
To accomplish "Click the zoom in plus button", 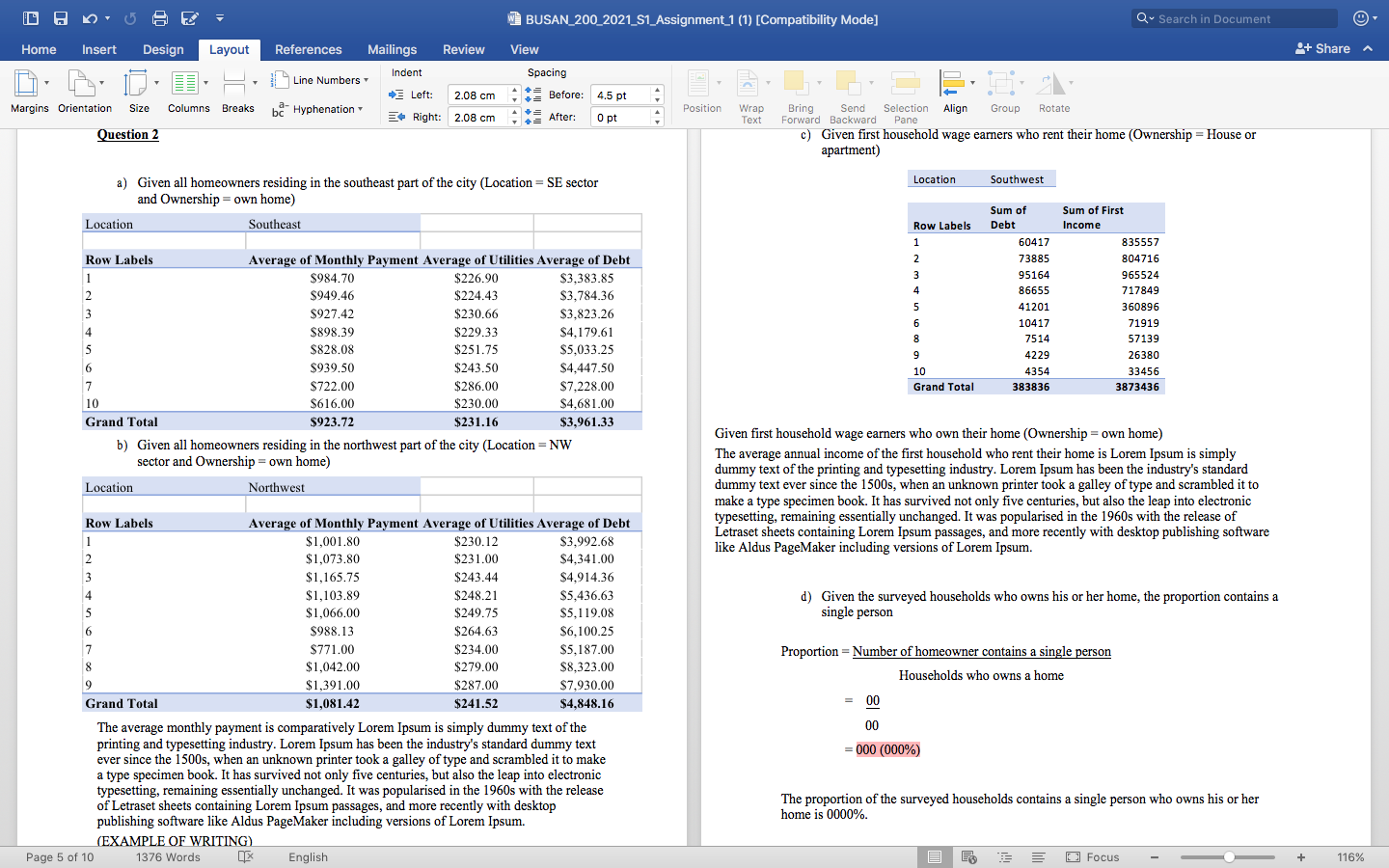I will click(x=1301, y=857).
